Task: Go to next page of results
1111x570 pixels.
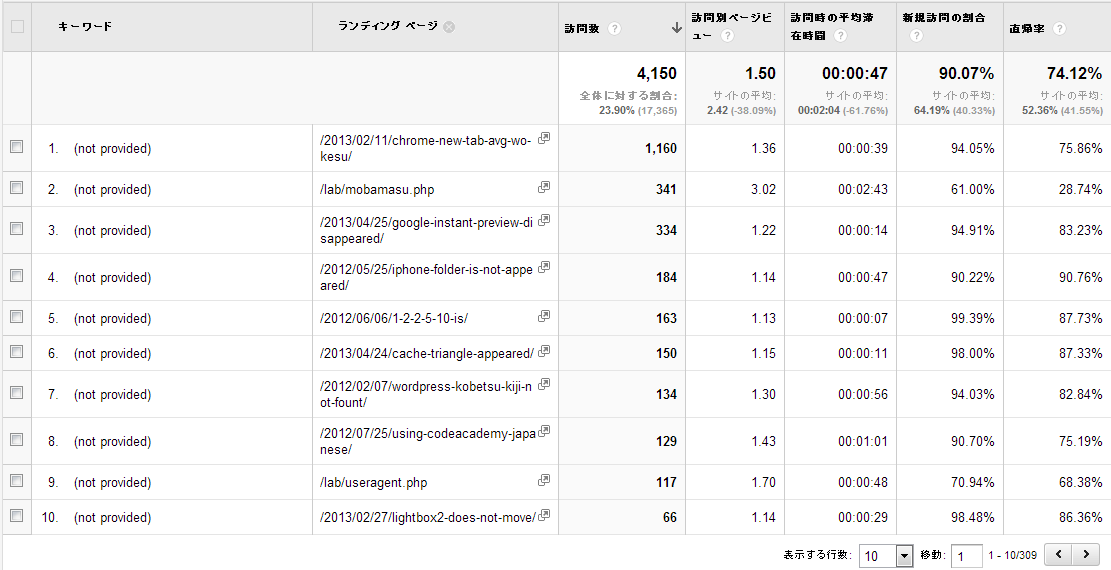Action: [x=1085, y=554]
